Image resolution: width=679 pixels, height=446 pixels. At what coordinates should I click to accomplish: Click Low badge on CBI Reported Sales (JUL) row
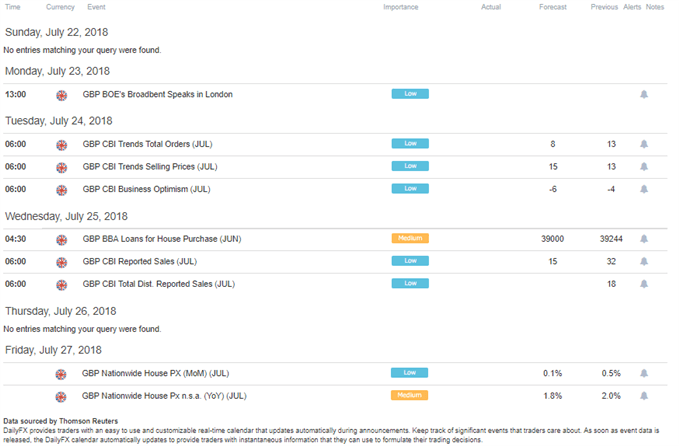click(410, 261)
